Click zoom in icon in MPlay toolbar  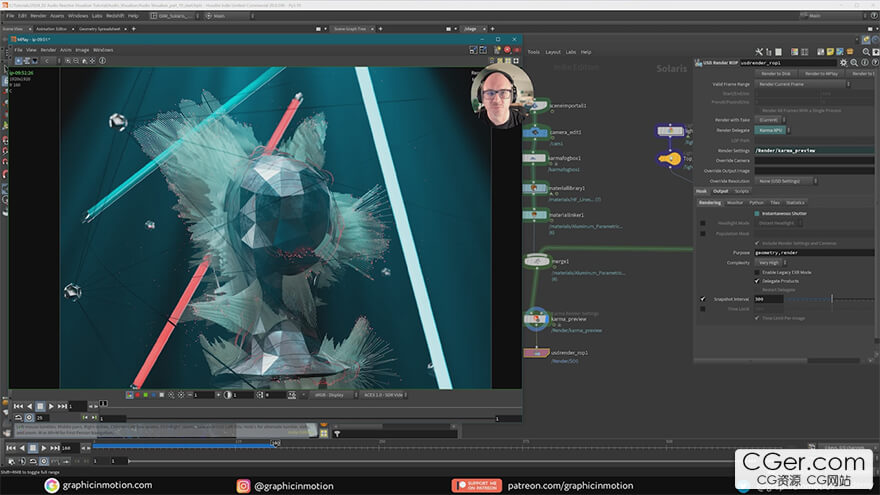(x=68, y=61)
